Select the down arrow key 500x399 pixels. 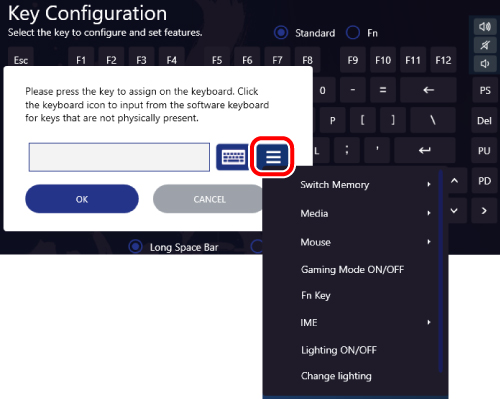(454, 211)
